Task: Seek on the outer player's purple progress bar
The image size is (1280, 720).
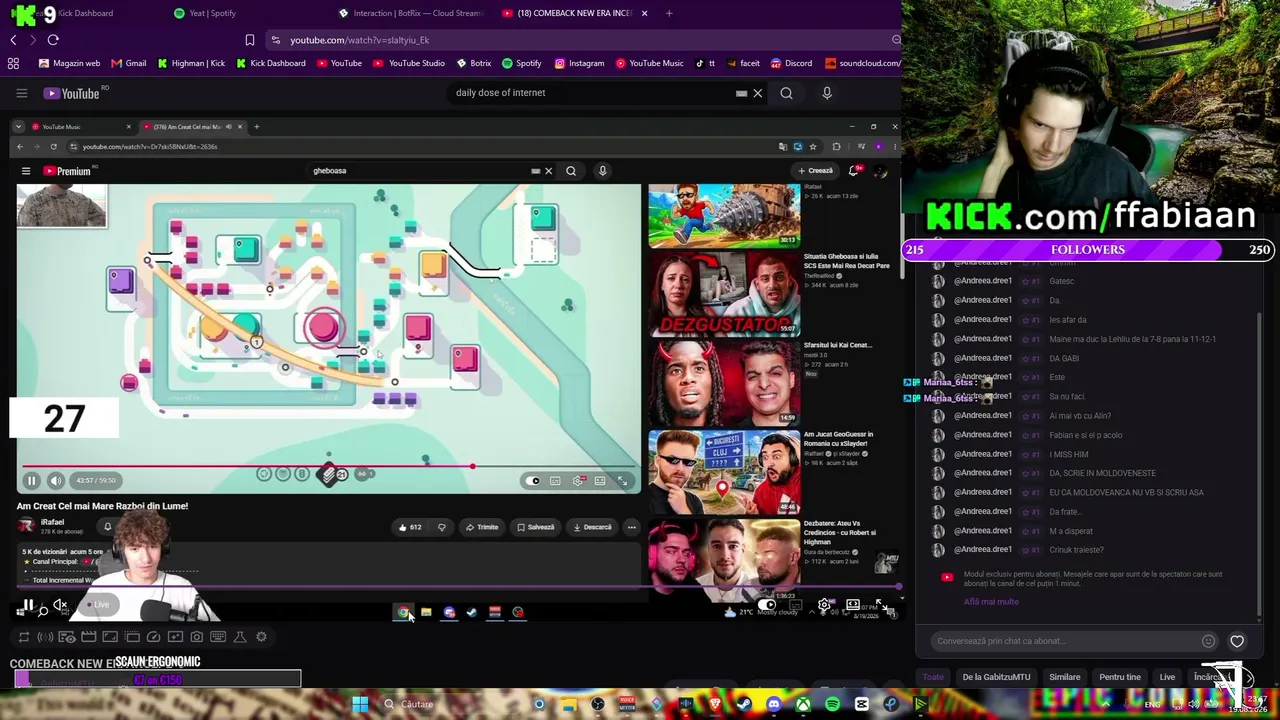Action: coord(455,587)
